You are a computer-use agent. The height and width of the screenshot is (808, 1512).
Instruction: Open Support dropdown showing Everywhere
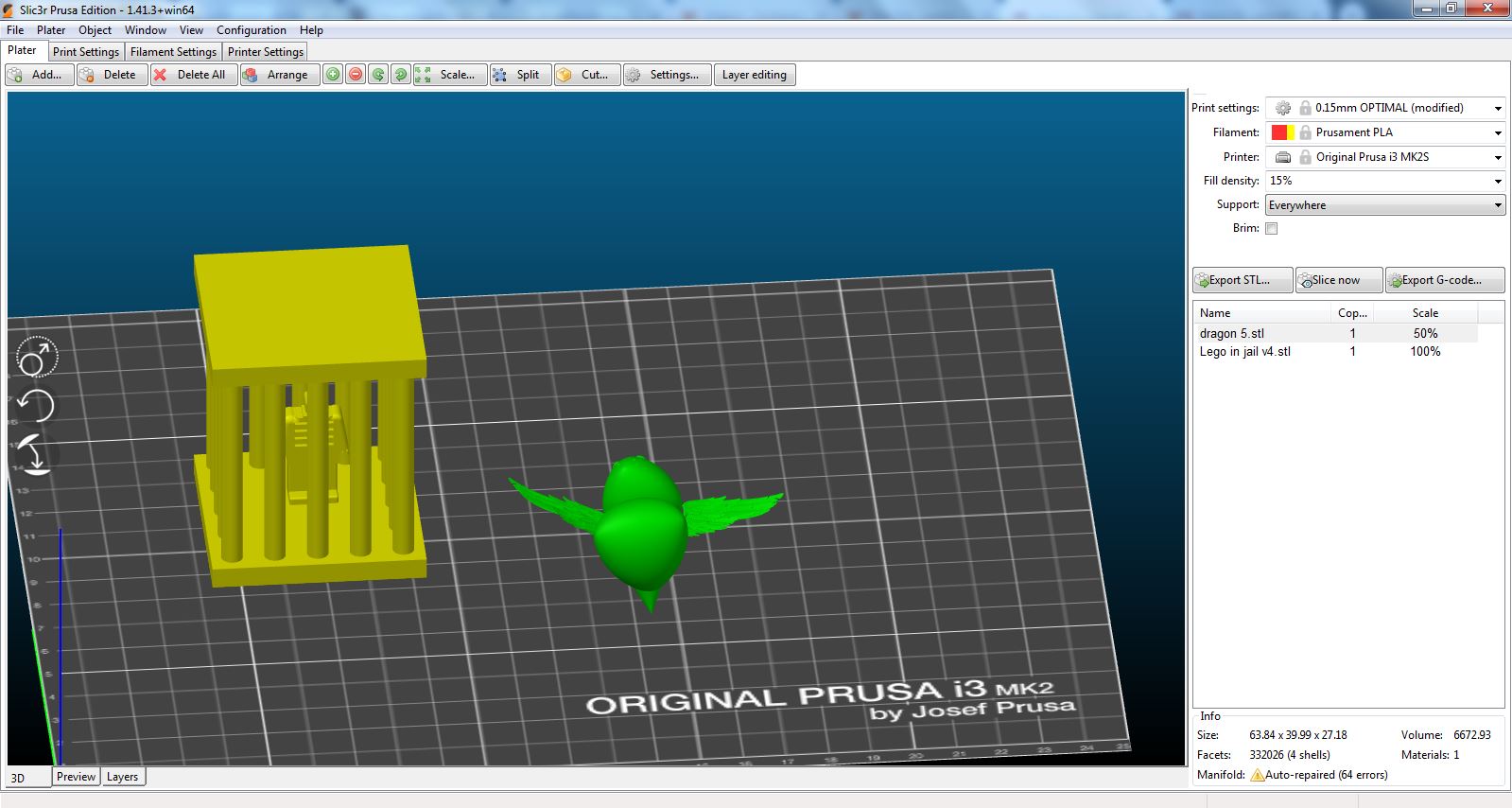1385,205
